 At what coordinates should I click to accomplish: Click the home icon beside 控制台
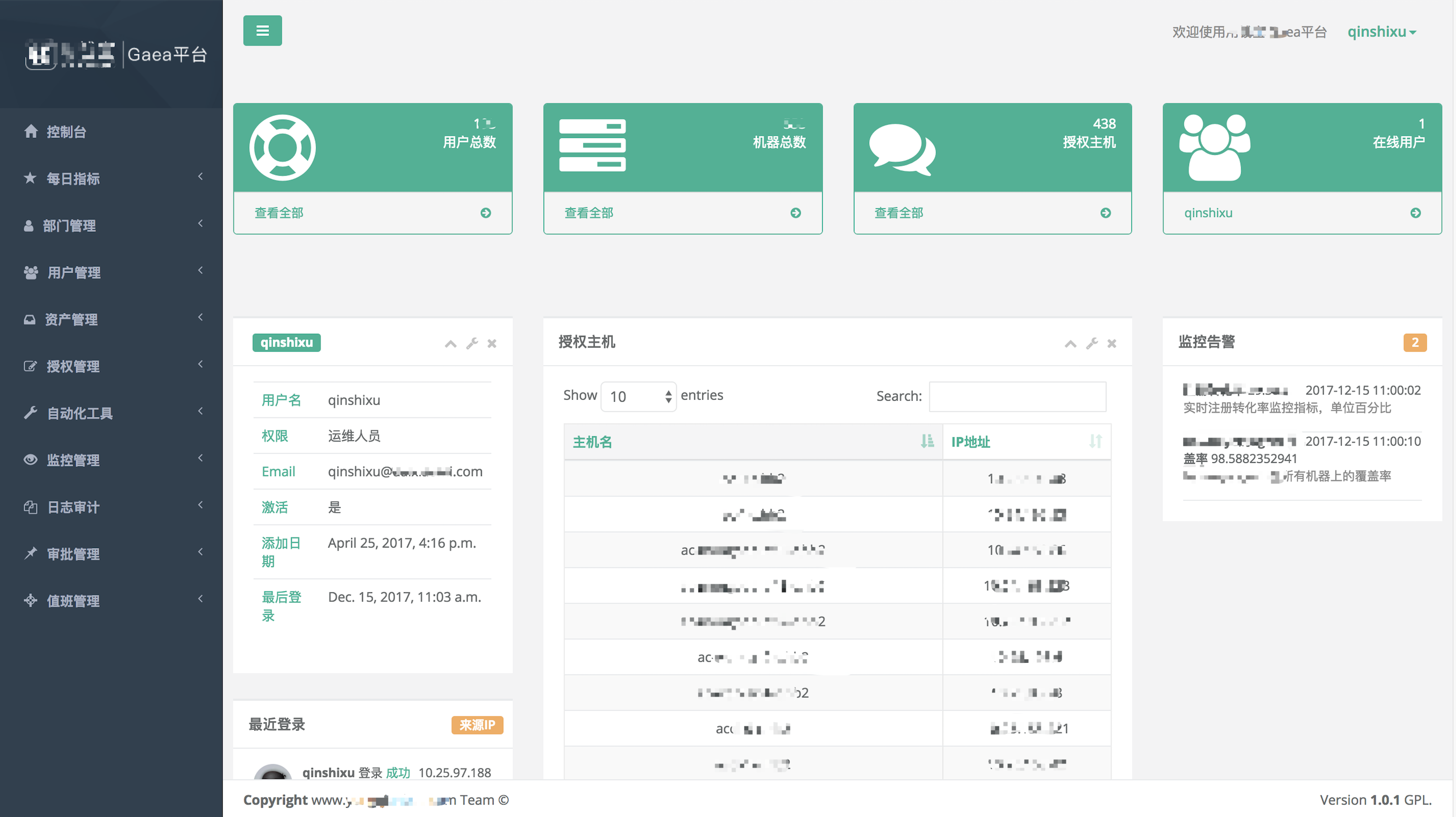coord(31,131)
